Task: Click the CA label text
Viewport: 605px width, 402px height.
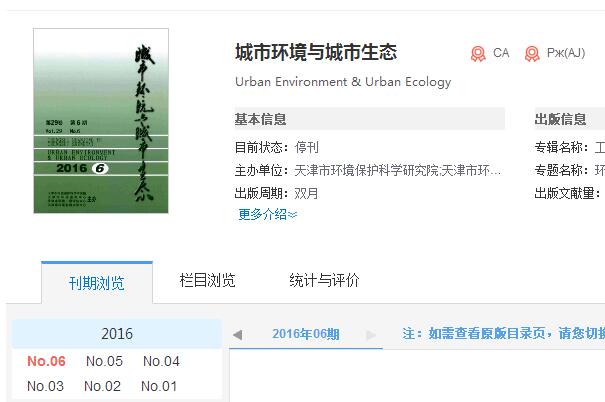Action: point(501,53)
